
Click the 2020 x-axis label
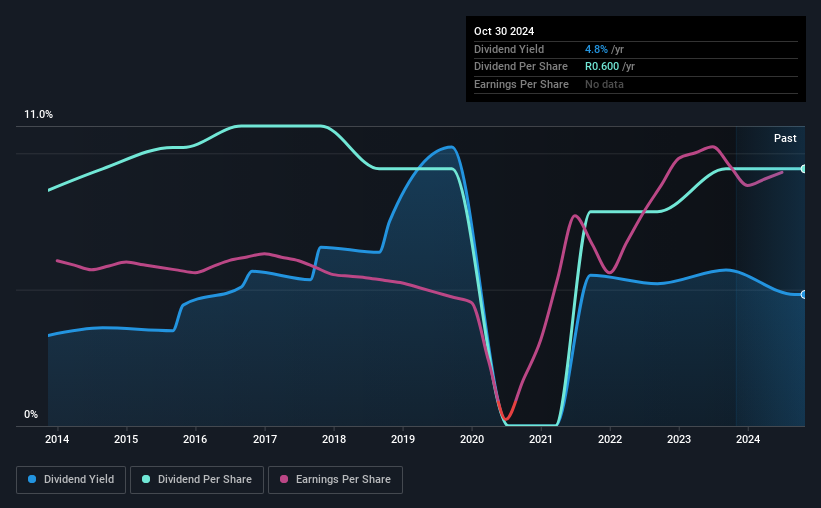(472, 439)
